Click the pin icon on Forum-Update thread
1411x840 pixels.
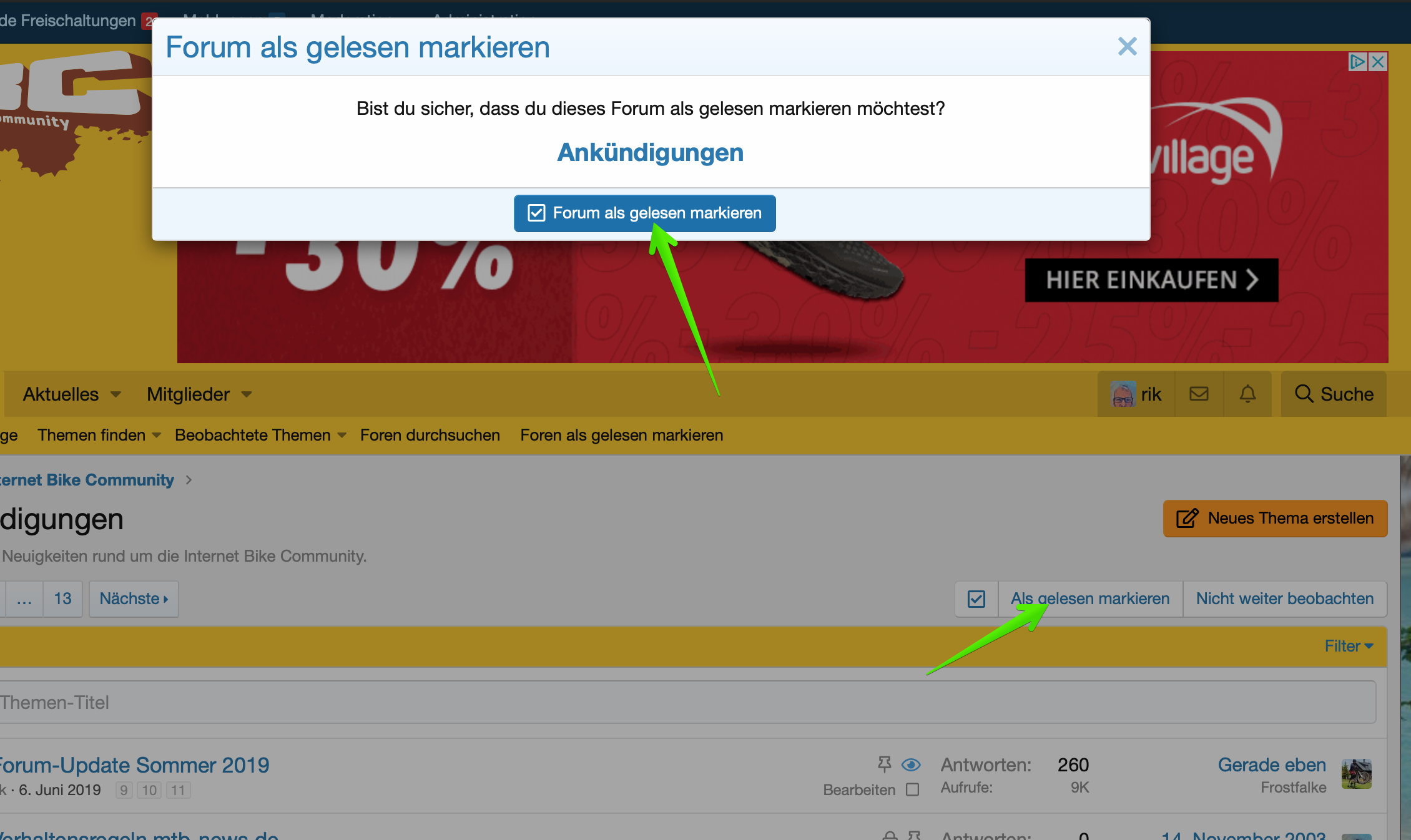(884, 764)
